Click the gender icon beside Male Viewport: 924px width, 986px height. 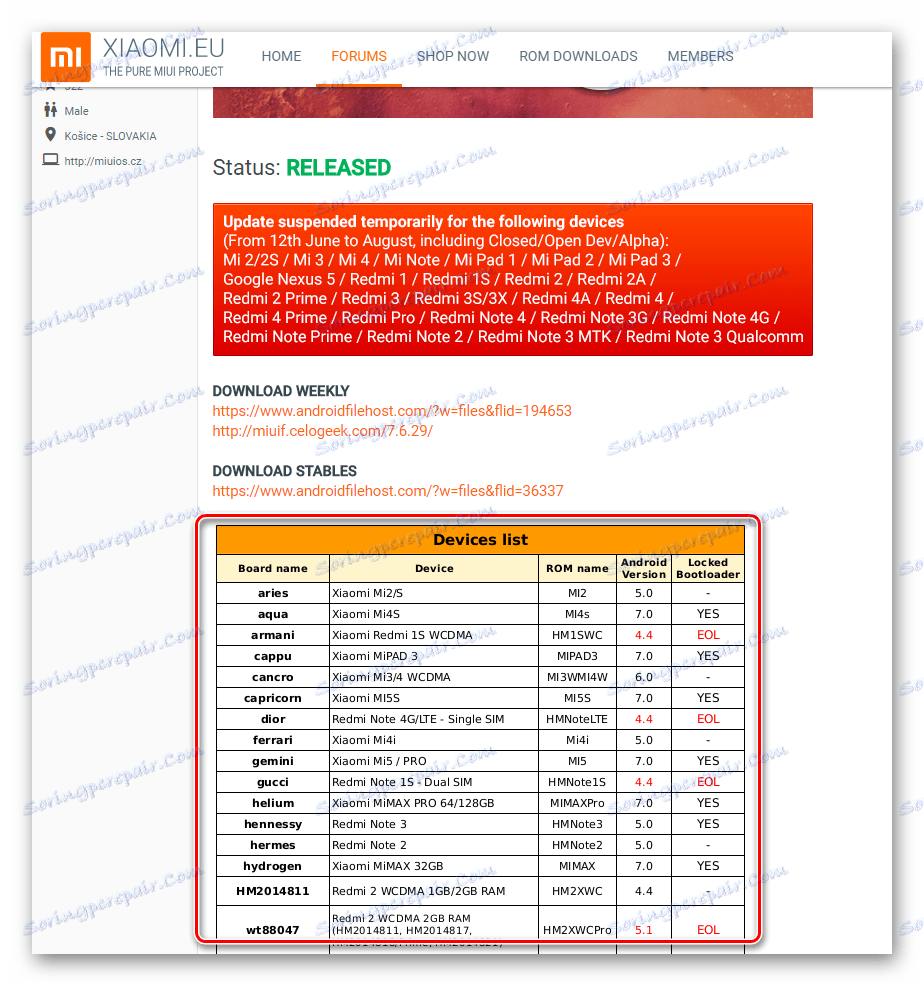pyautogui.click(x=50, y=110)
